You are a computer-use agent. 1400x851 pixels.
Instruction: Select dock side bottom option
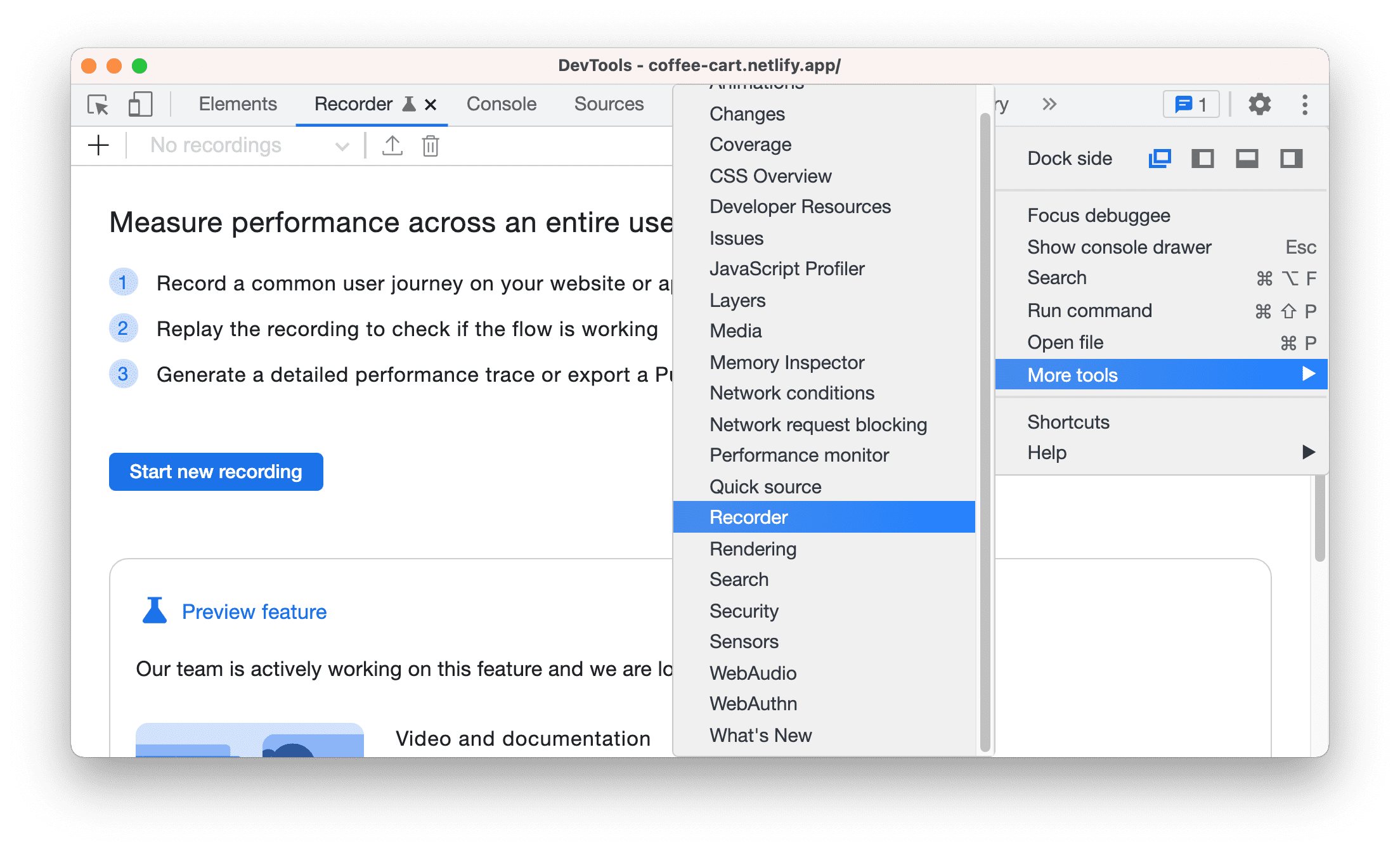tap(1246, 158)
